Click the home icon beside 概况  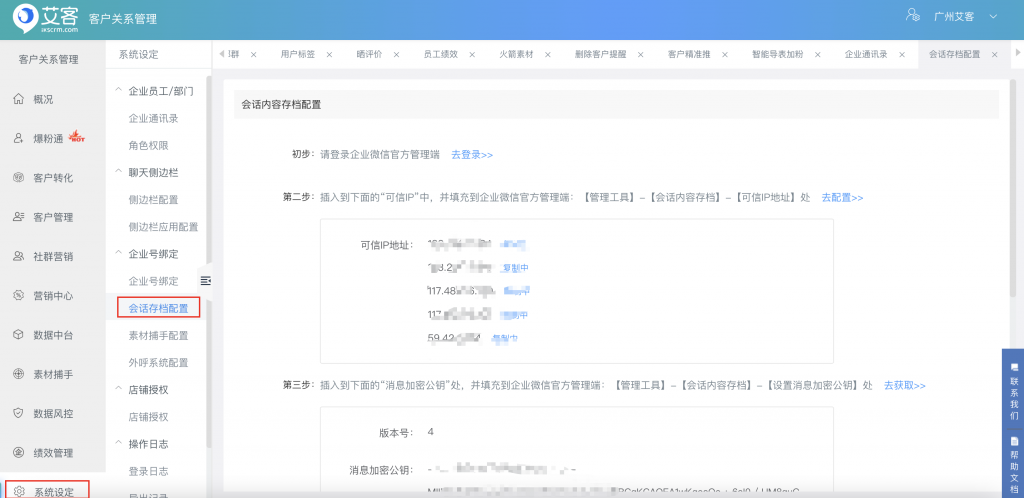click(x=18, y=99)
